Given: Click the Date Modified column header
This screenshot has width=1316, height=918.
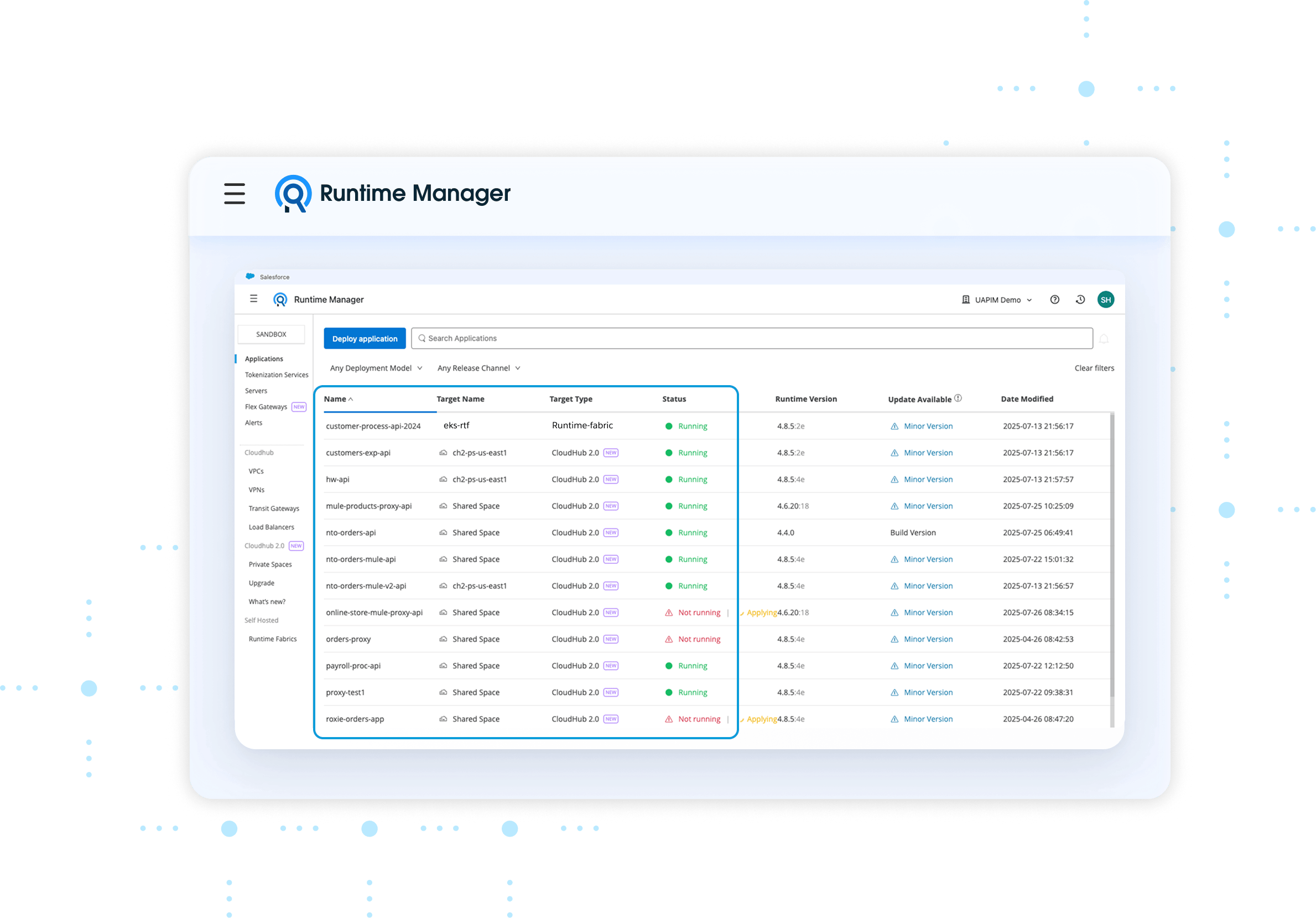Looking at the screenshot, I should (x=1027, y=399).
